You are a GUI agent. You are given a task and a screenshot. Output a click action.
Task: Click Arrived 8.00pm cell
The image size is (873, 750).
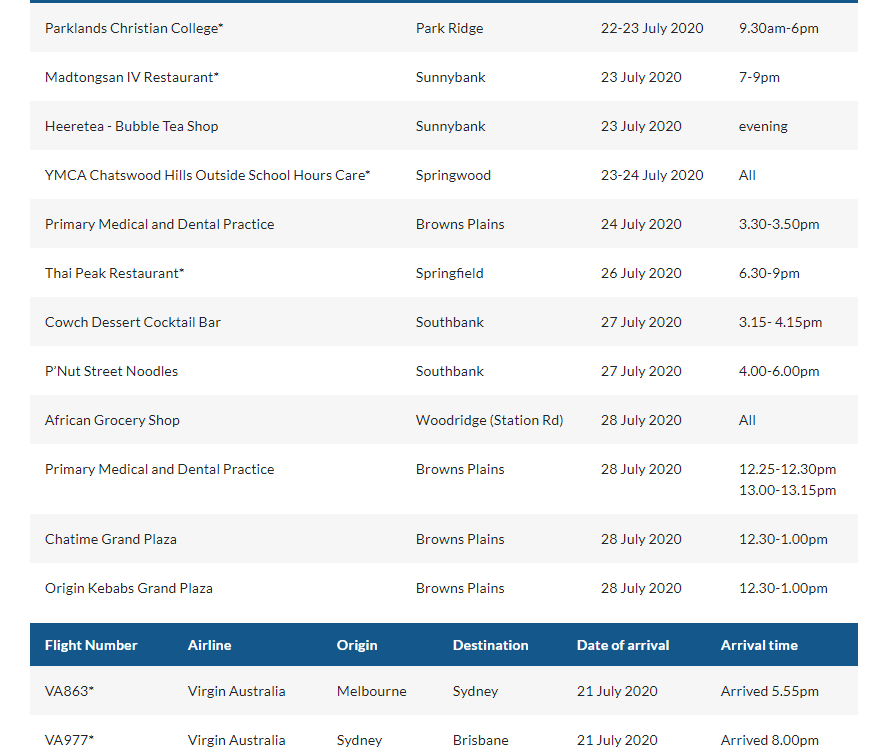[x=769, y=740]
